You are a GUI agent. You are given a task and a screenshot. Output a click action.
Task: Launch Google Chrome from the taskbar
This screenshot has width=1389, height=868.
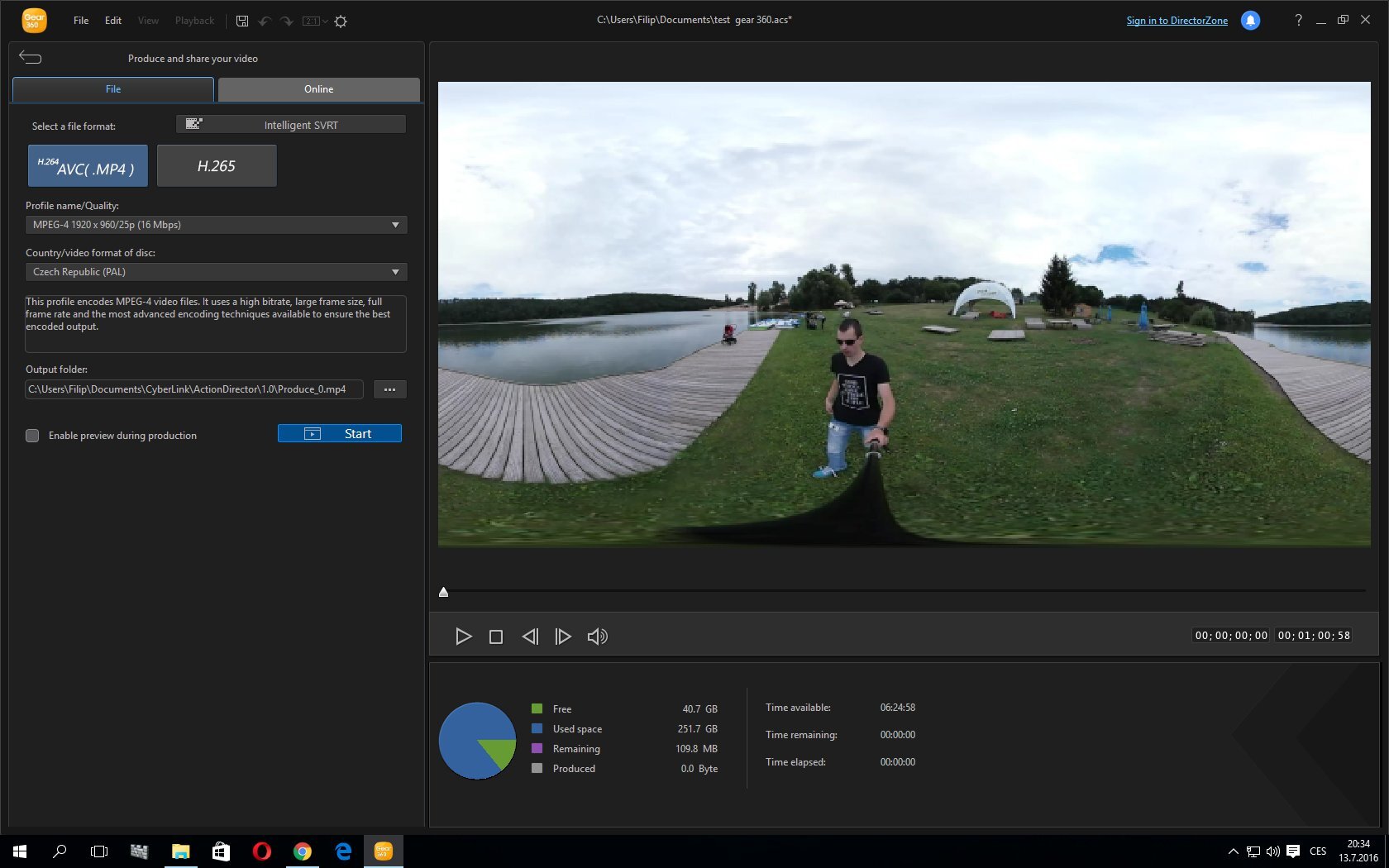click(x=302, y=851)
